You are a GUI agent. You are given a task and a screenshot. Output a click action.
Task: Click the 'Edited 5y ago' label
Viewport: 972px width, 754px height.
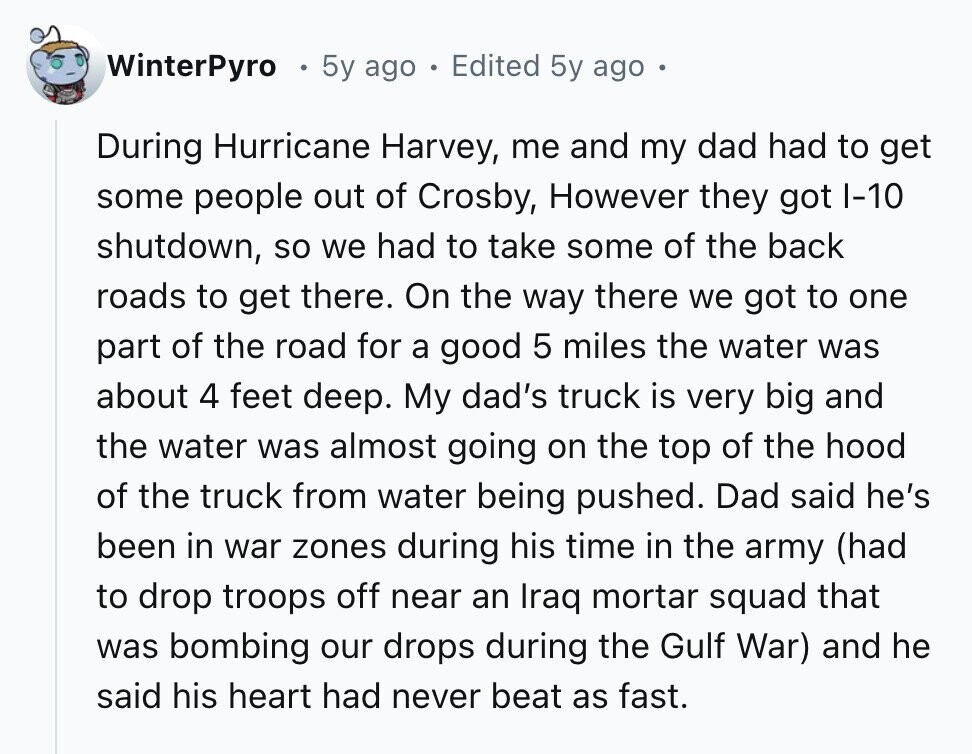(x=548, y=66)
